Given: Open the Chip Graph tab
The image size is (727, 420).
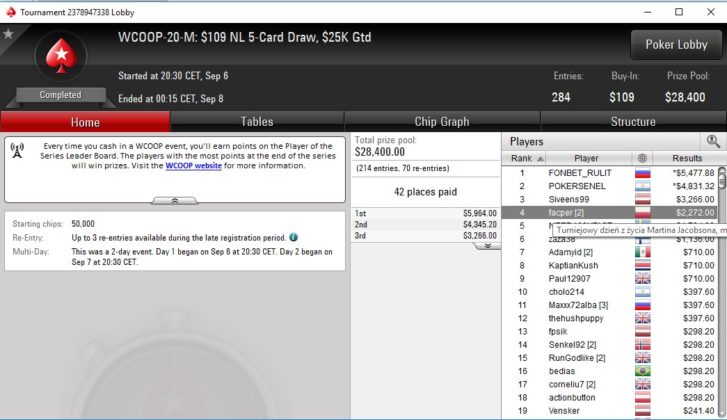Looking at the screenshot, I should click(x=442, y=122).
